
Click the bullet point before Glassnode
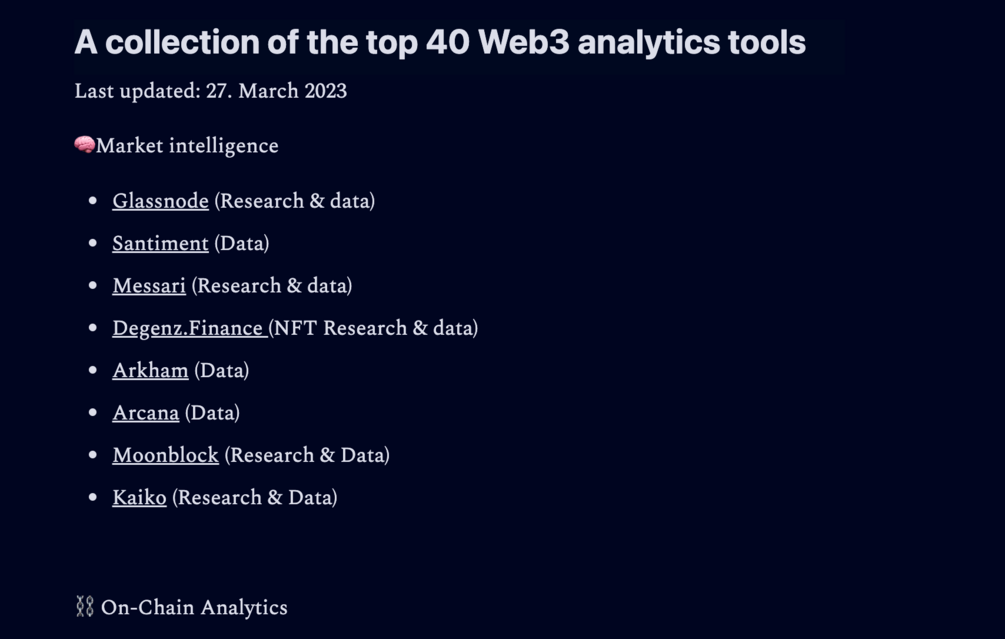[93, 201]
